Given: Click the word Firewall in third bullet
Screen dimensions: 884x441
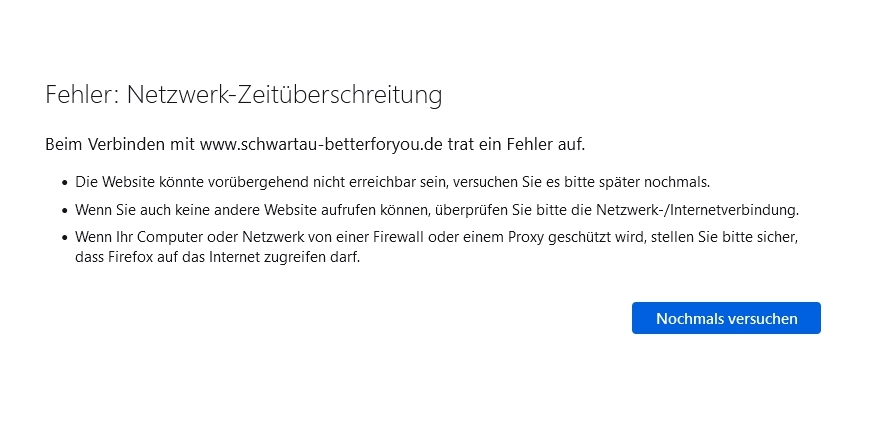Looking at the screenshot, I should pos(399,237).
